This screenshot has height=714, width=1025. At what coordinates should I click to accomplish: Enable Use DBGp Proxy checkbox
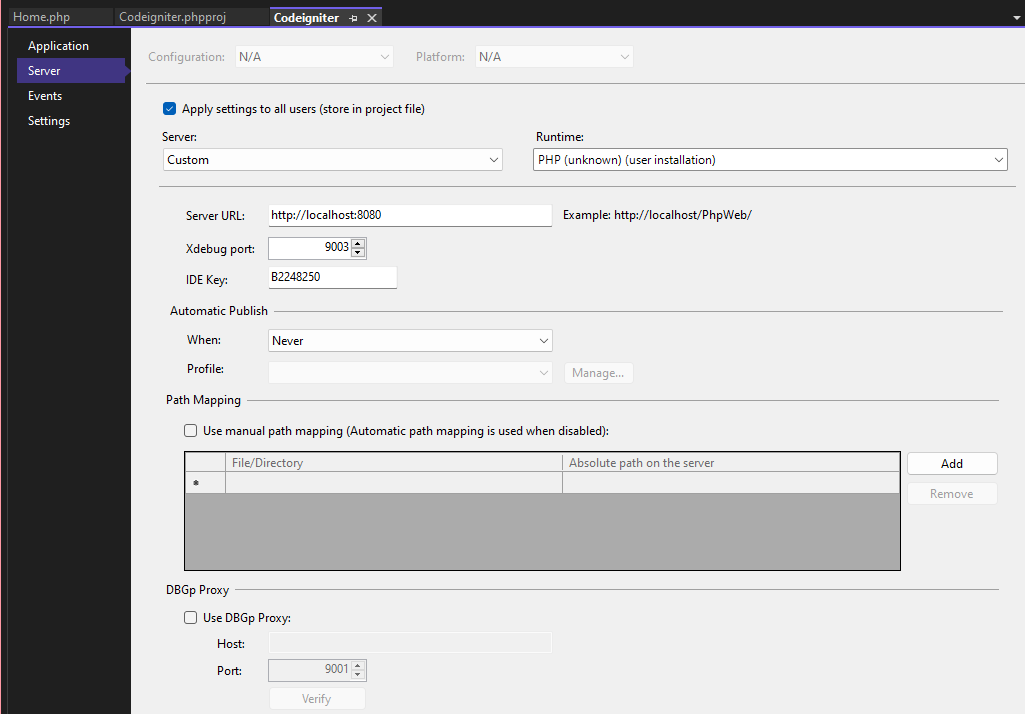tap(191, 618)
